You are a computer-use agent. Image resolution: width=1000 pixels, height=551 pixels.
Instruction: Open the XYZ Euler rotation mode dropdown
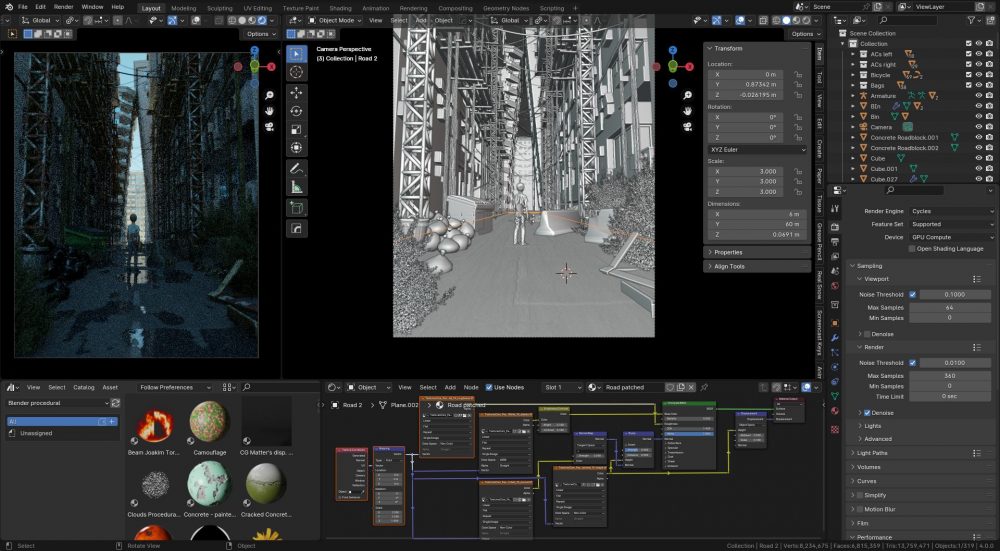pos(757,149)
